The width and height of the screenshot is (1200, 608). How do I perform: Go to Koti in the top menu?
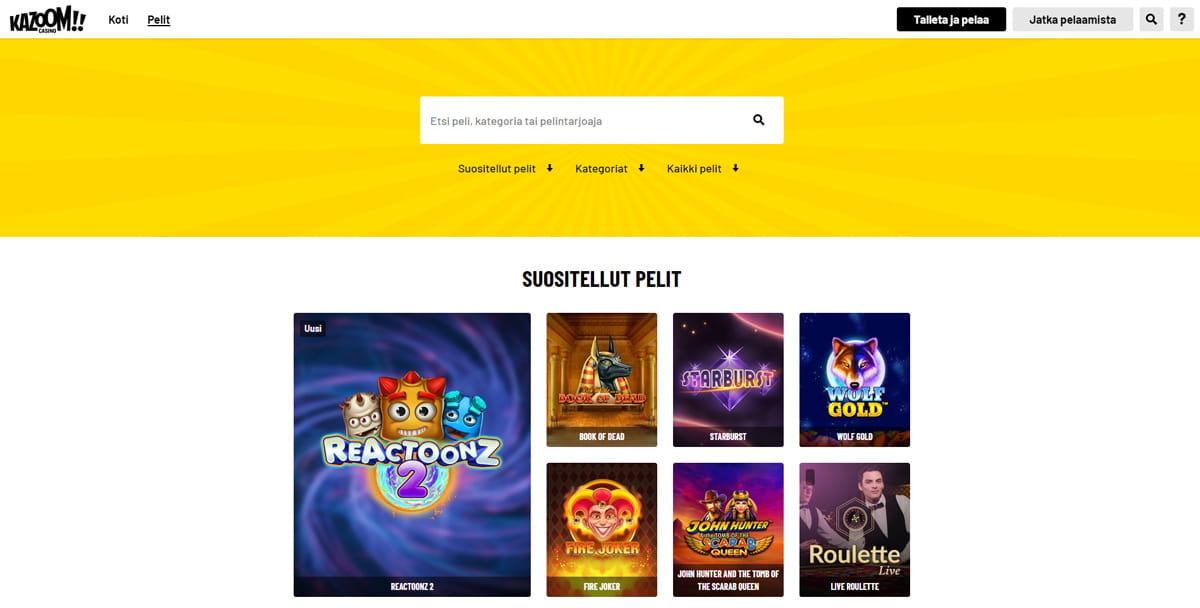click(x=118, y=19)
